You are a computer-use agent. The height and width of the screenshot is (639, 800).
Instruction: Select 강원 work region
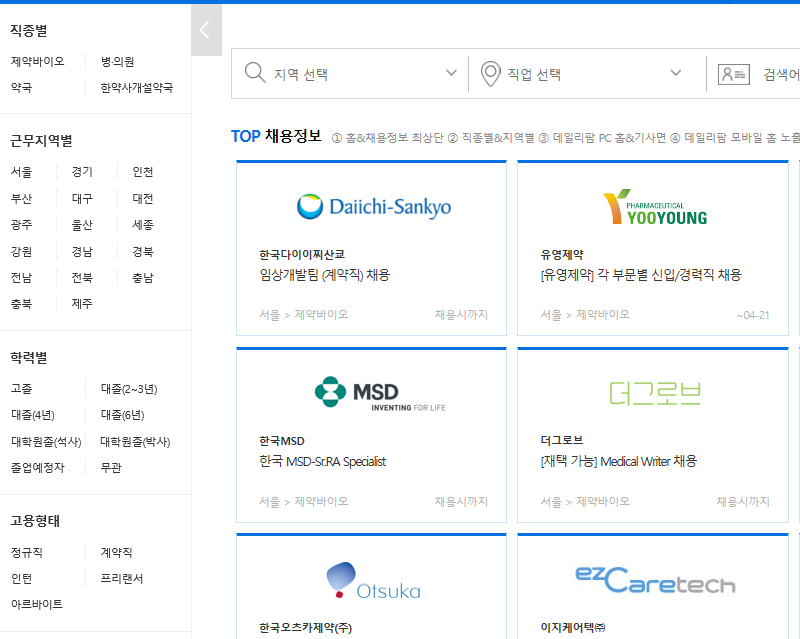21,252
